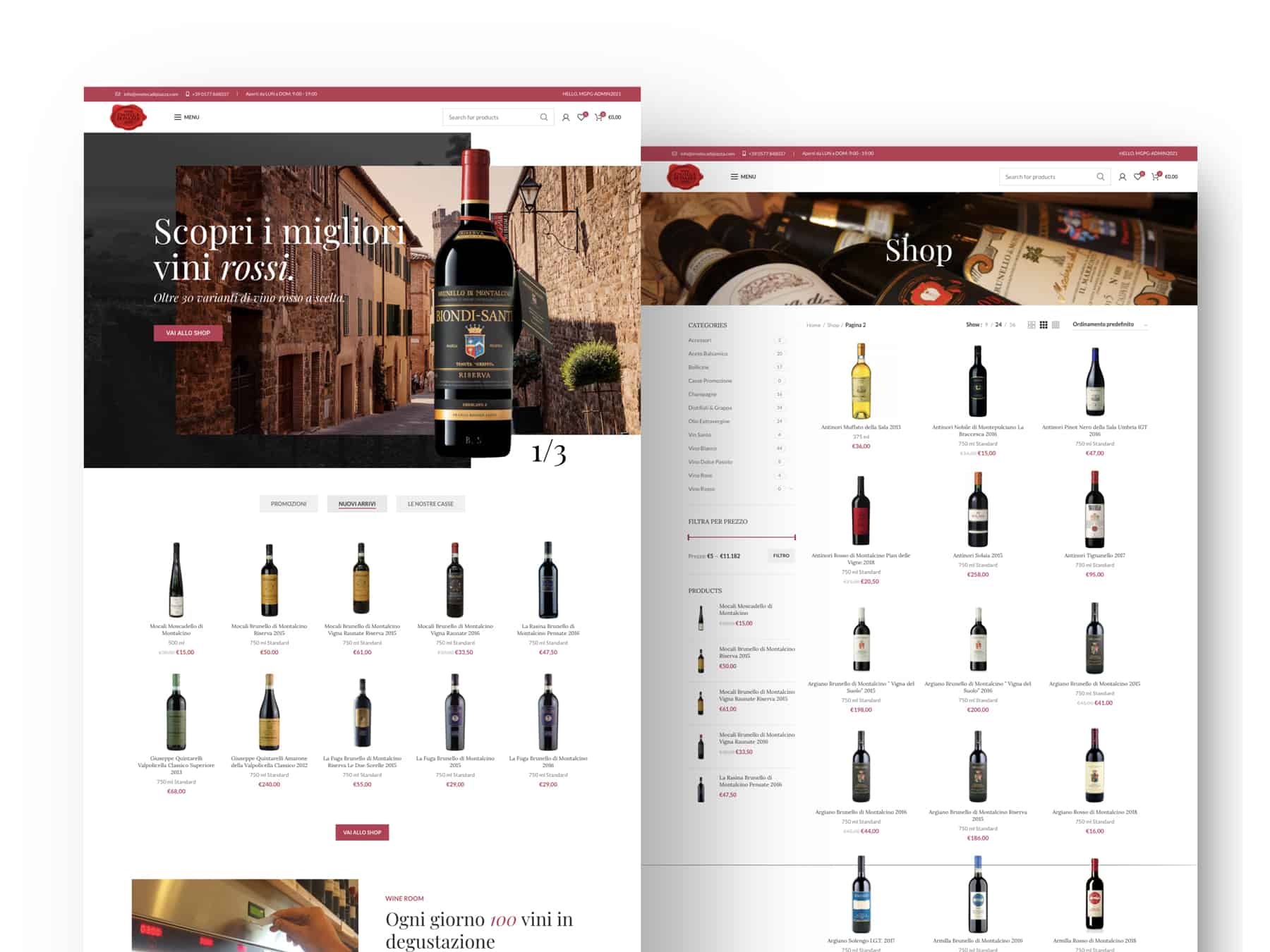Open account user icon in left header

[566, 118]
